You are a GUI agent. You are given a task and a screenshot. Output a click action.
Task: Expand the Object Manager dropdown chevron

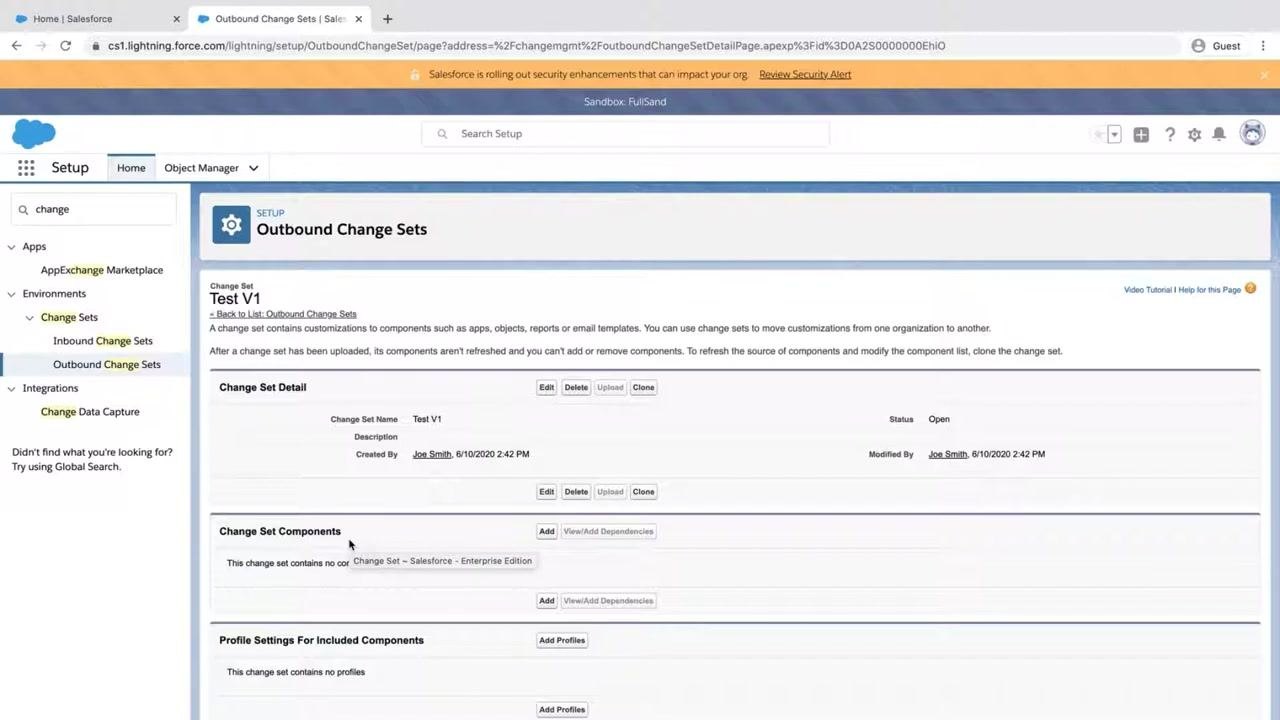pyautogui.click(x=253, y=168)
